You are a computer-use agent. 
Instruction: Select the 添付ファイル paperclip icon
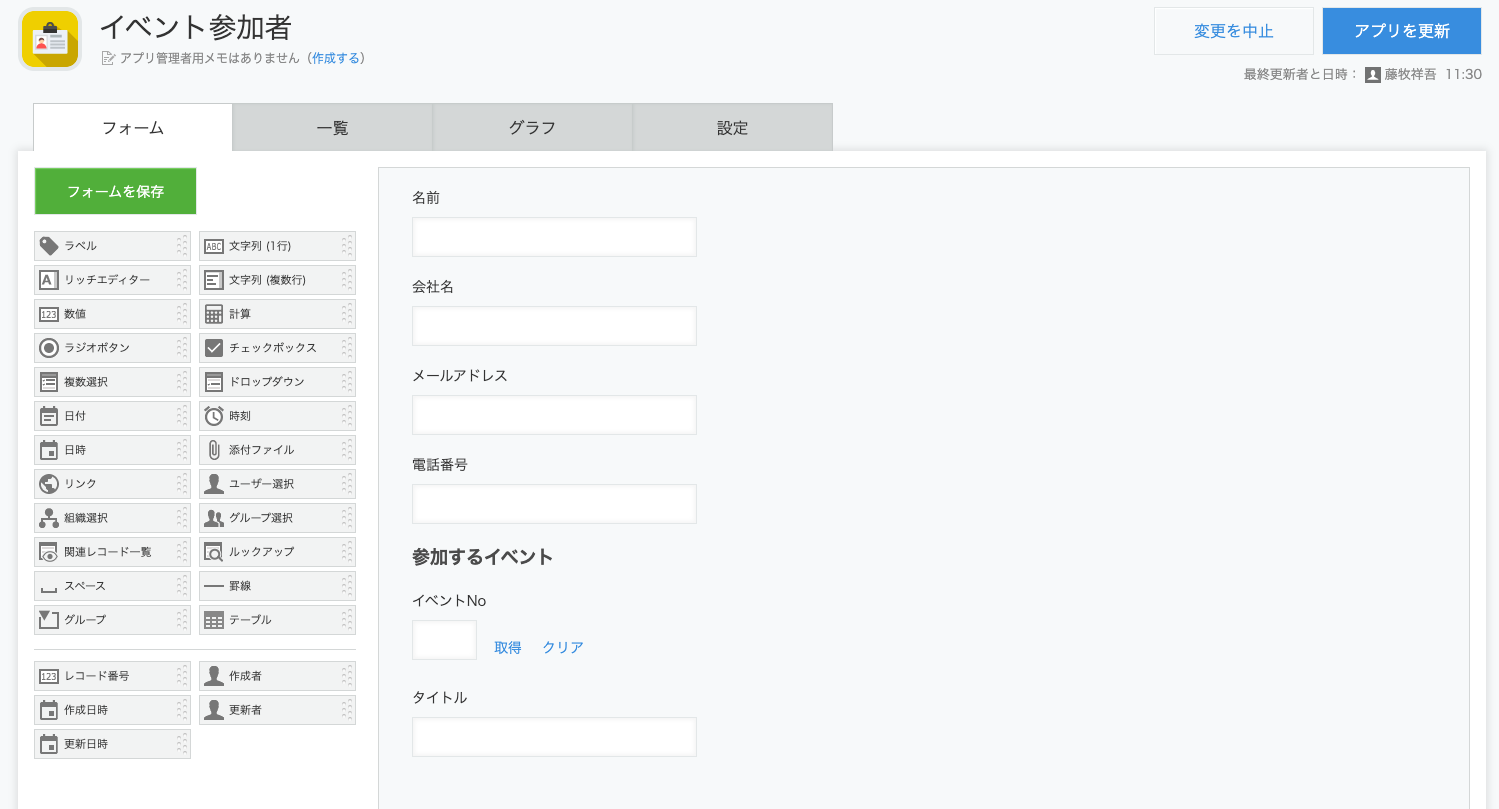(x=213, y=450)
